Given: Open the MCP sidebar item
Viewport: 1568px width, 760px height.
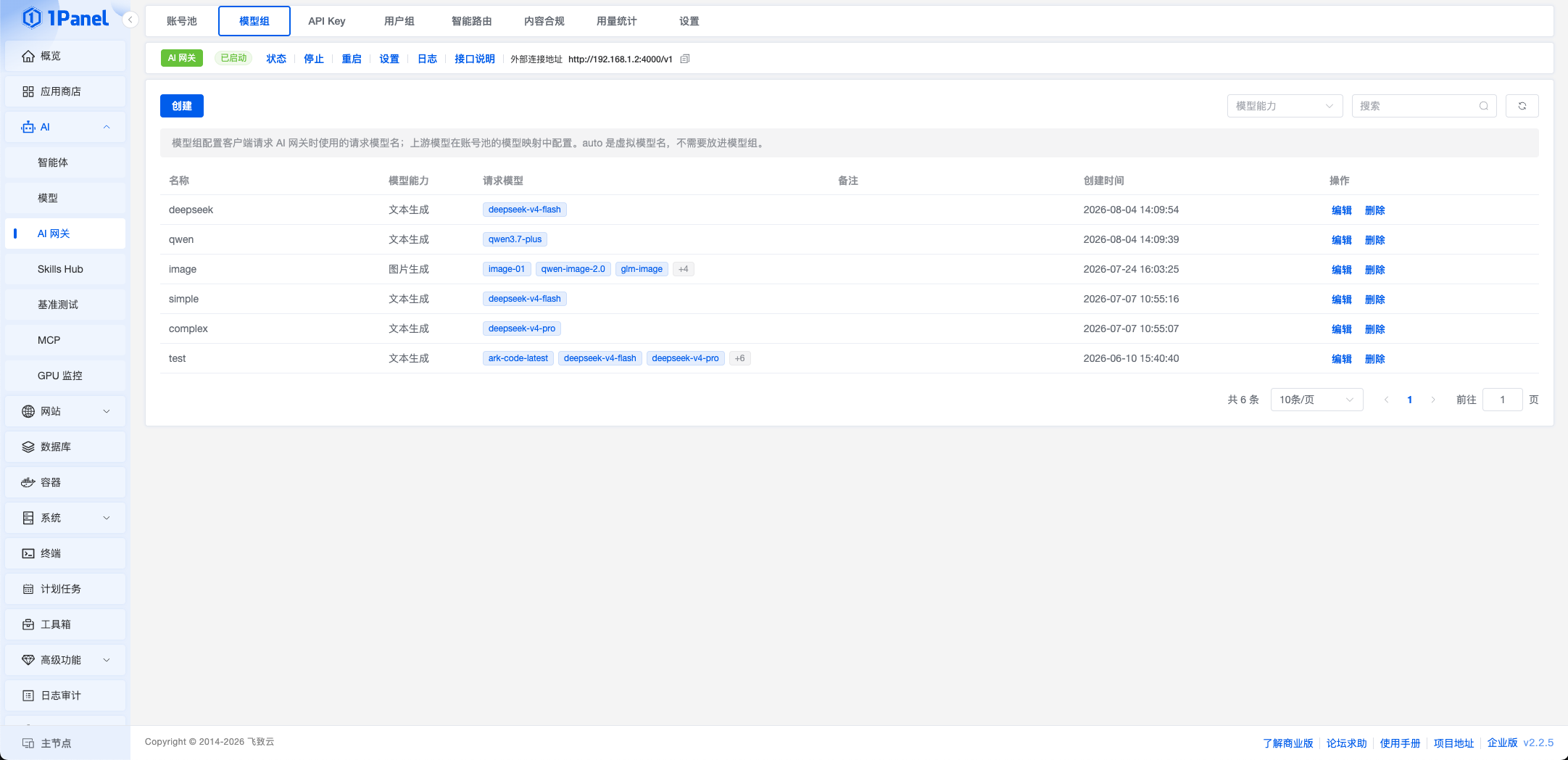Looking at the screenshot, I should 65,340.
